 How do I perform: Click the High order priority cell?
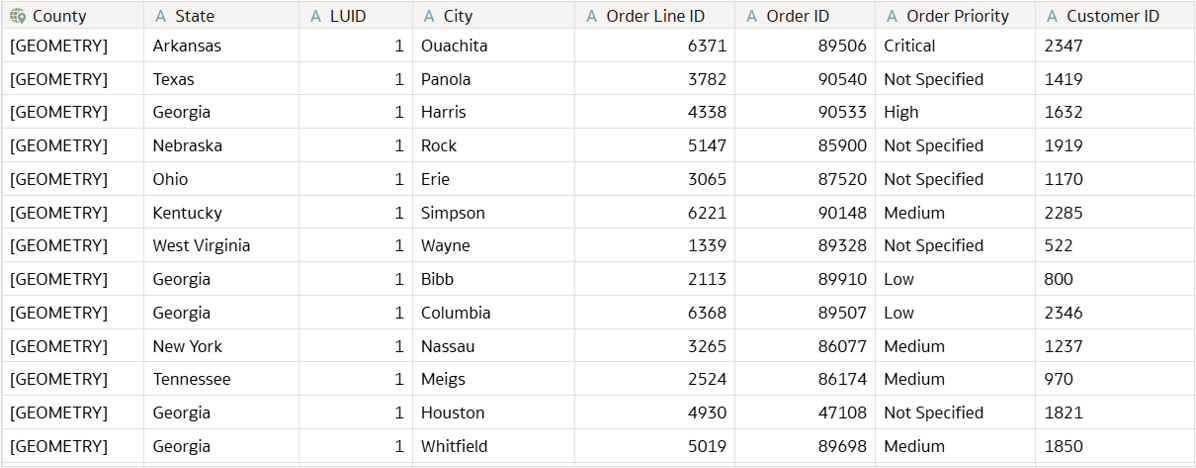tap(901, 112)
